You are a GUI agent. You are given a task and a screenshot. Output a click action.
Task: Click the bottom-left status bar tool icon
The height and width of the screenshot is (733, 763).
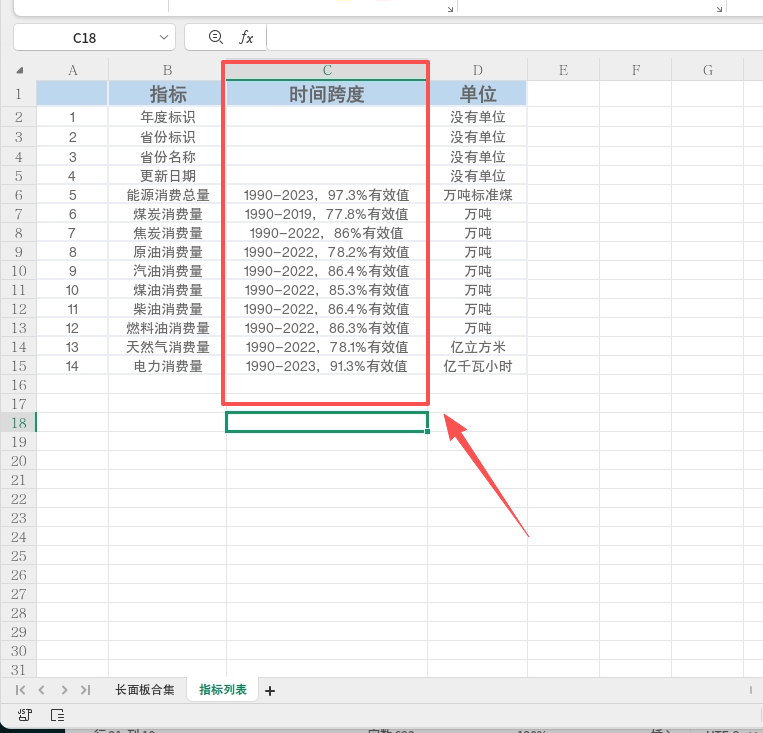pos(25,715)
